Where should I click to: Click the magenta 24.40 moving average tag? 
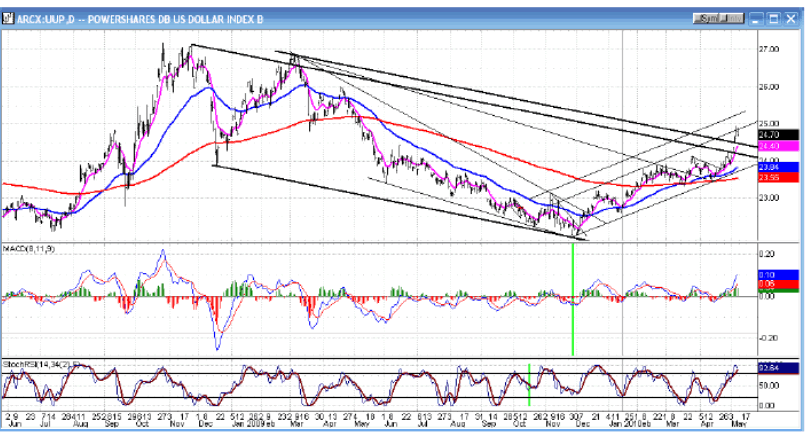click(778, 146)
